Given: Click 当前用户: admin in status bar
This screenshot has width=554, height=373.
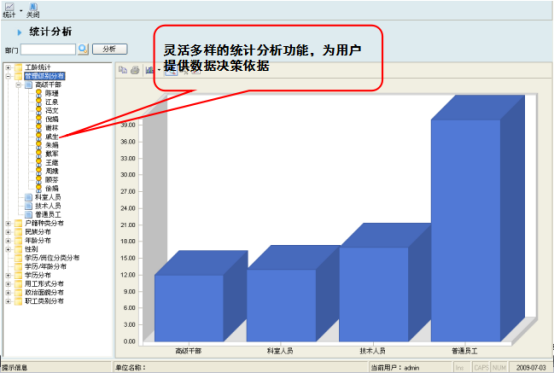Looking at the screenshot, I should [395, 368].
